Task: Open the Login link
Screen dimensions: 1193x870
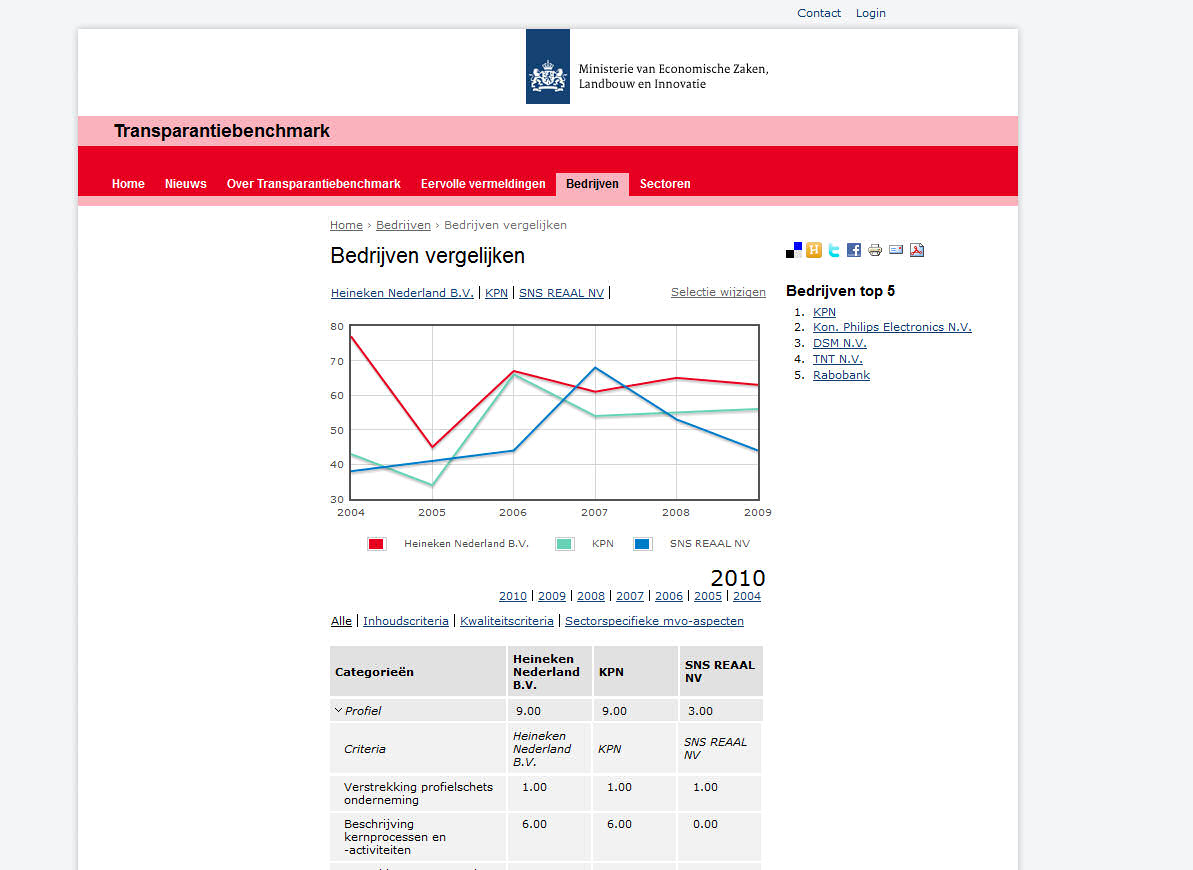Action: tap(870, 13)
